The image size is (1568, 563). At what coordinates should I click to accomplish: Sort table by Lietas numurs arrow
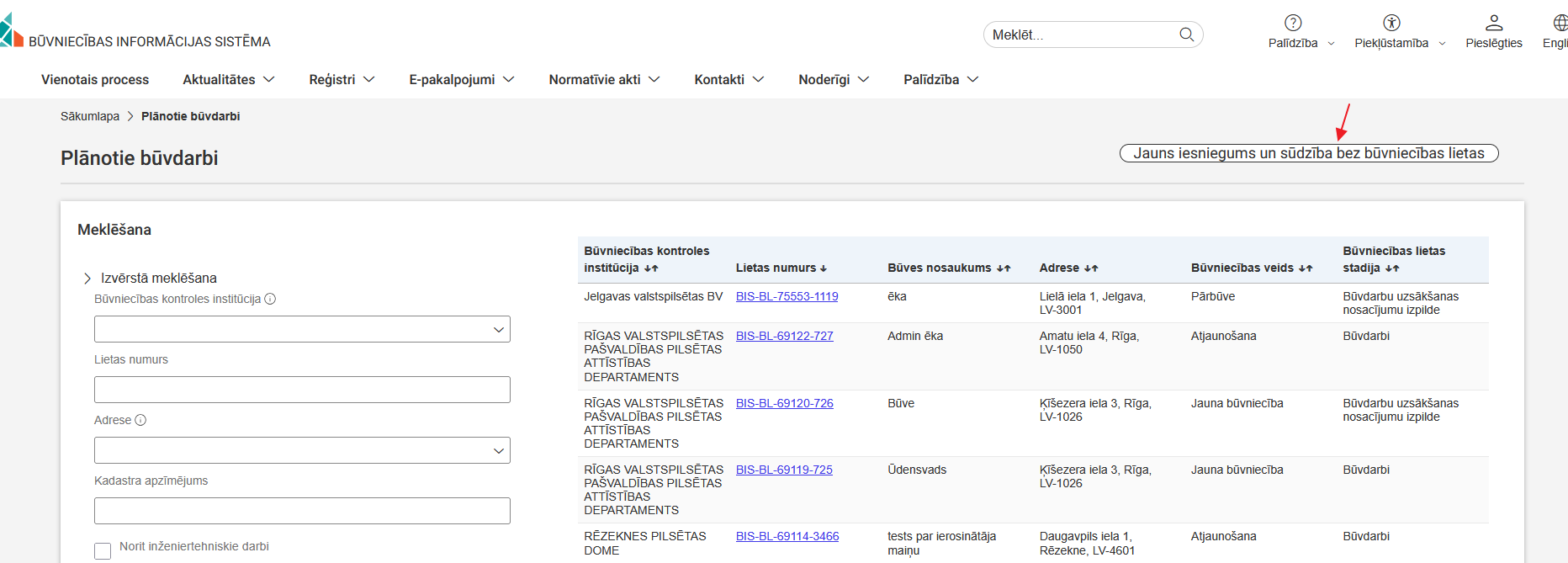coord(823,268)
